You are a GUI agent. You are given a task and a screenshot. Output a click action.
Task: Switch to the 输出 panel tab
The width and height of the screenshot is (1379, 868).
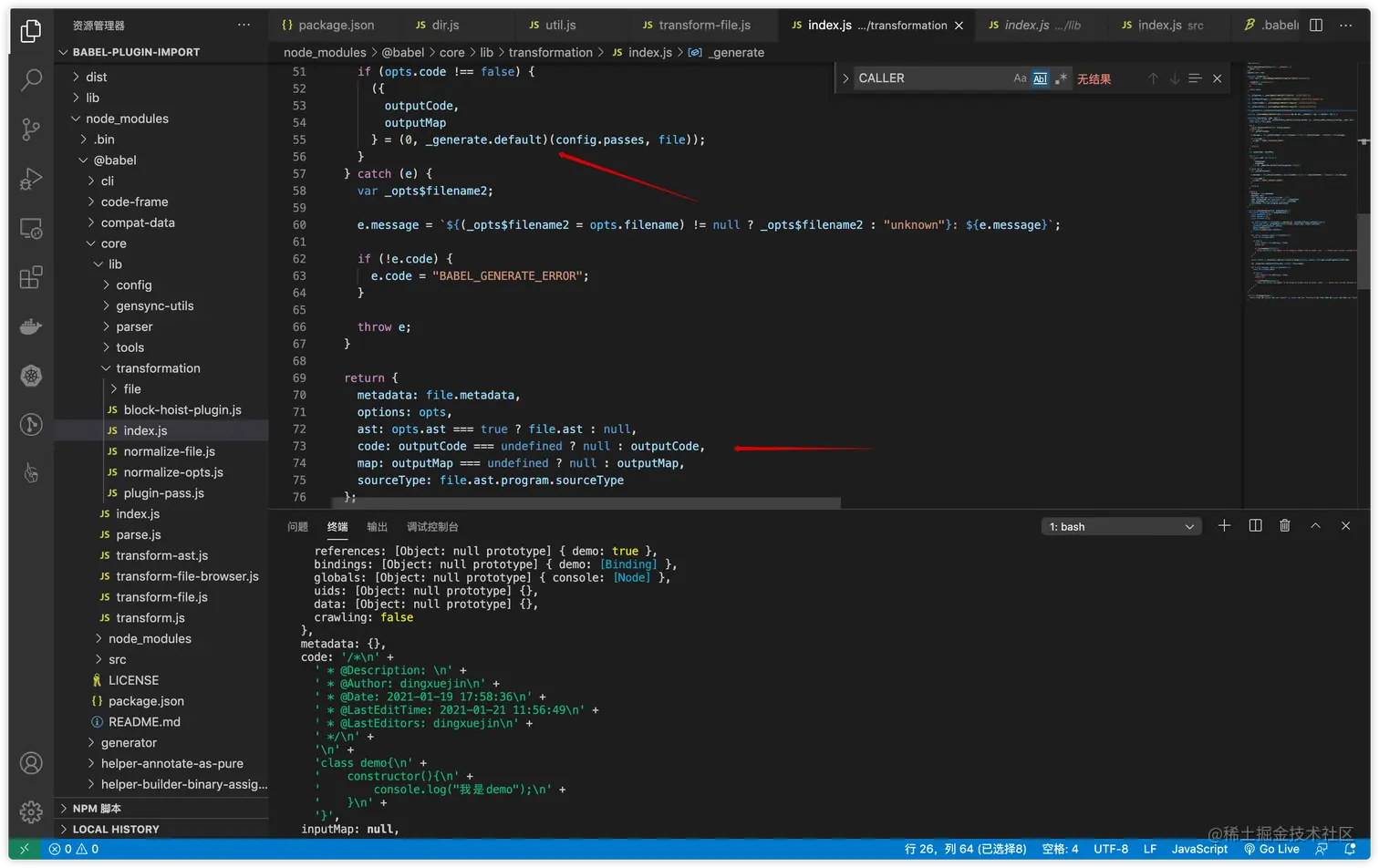(x=377, y=527)
